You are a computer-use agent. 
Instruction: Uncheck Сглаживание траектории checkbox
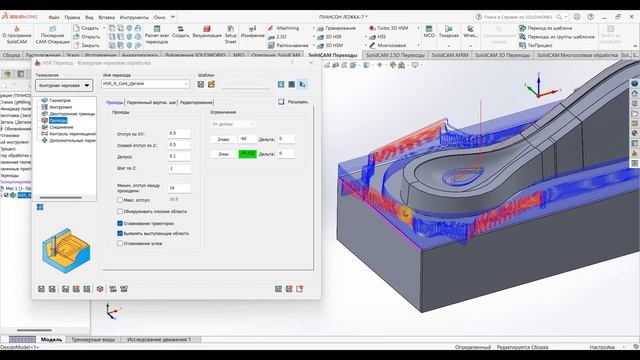tap(120, 223)
